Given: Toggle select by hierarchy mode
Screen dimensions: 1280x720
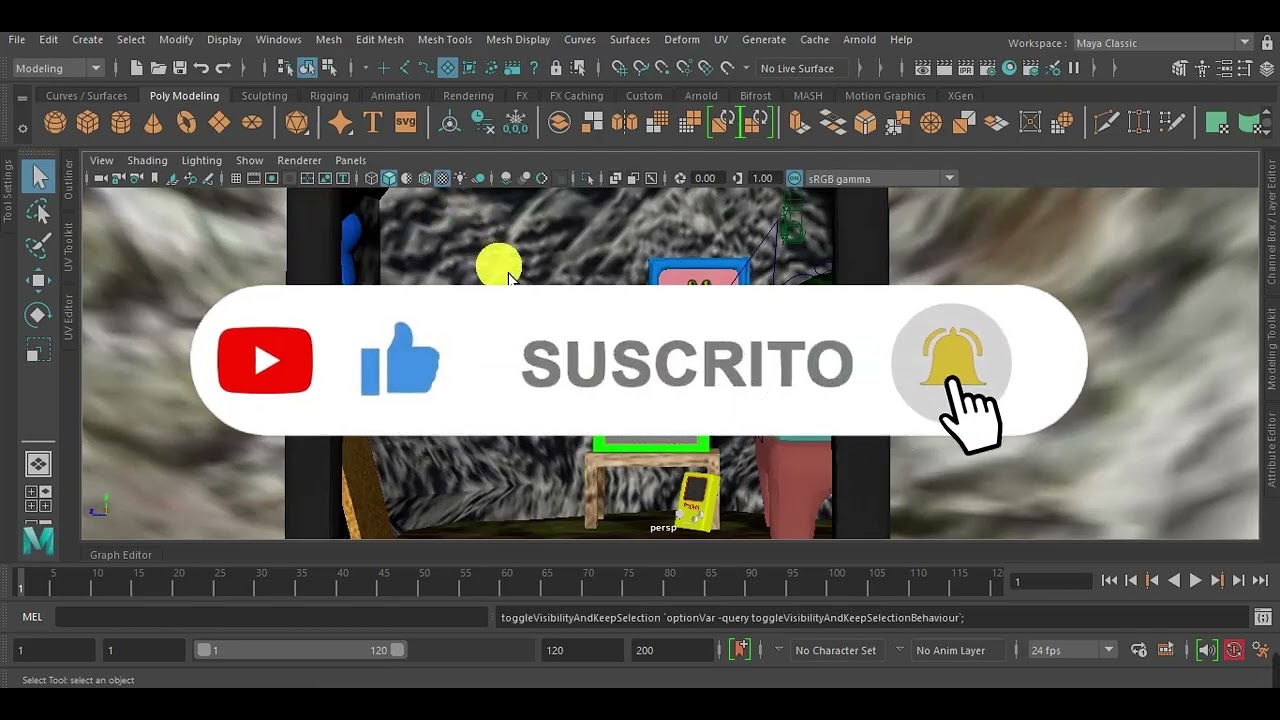Looking at the screenshot, I should (x=286, y=68).
